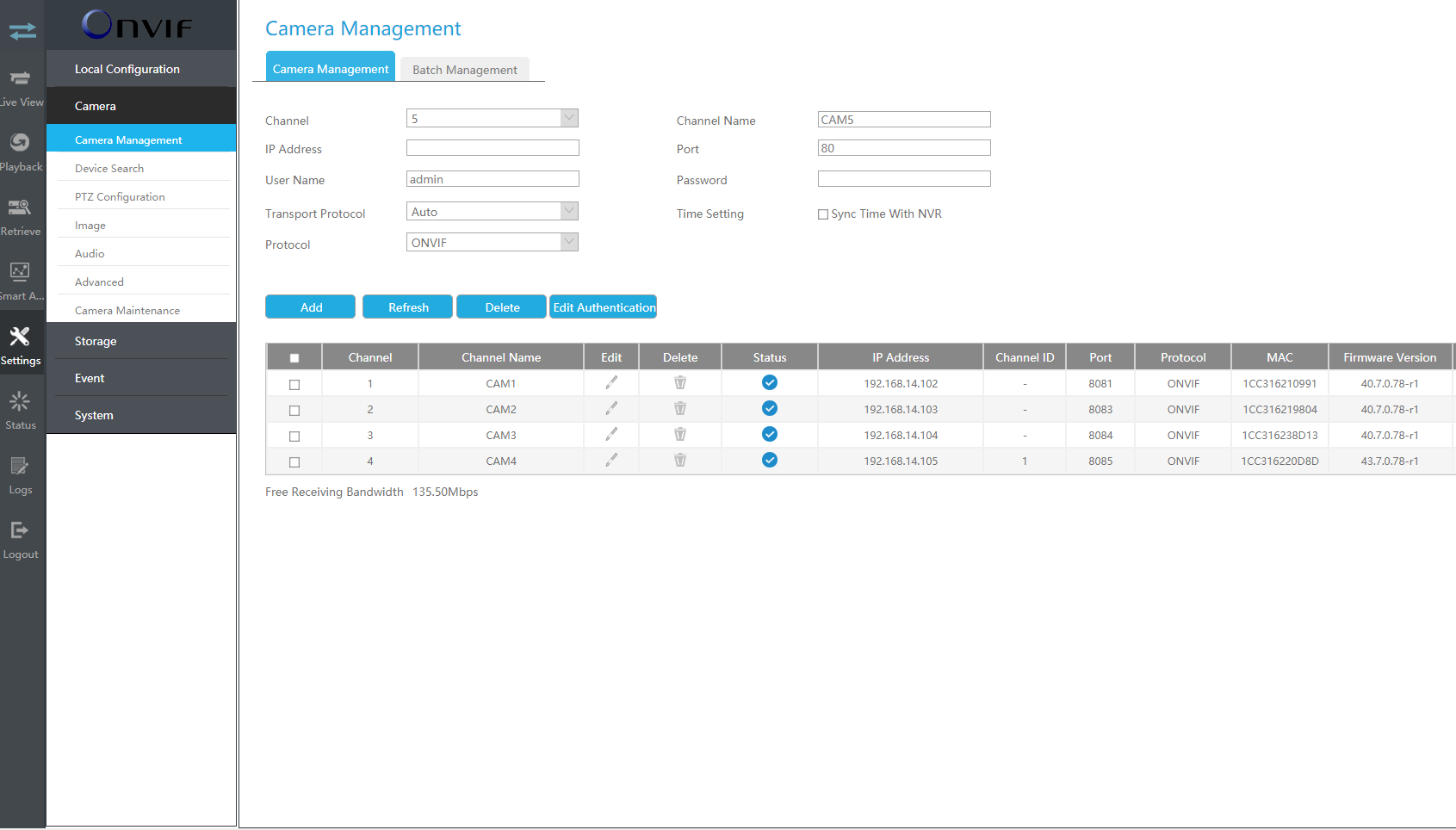Screen dimensions: 1456x830
Task: Delete CAM1 using its trash icon
Action: pos(680,382)
